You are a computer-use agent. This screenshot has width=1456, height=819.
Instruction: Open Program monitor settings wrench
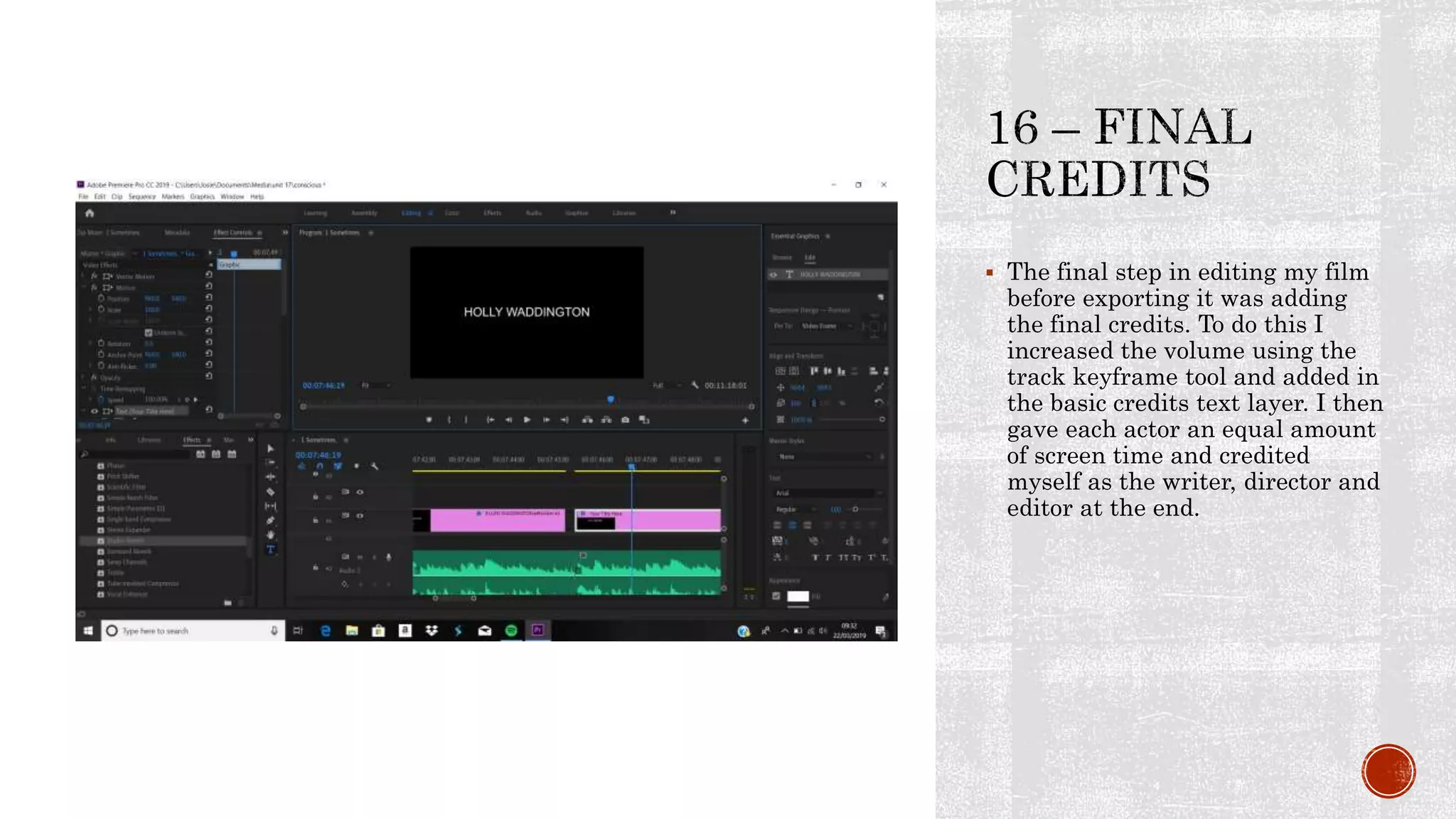[x=695, y=385]
